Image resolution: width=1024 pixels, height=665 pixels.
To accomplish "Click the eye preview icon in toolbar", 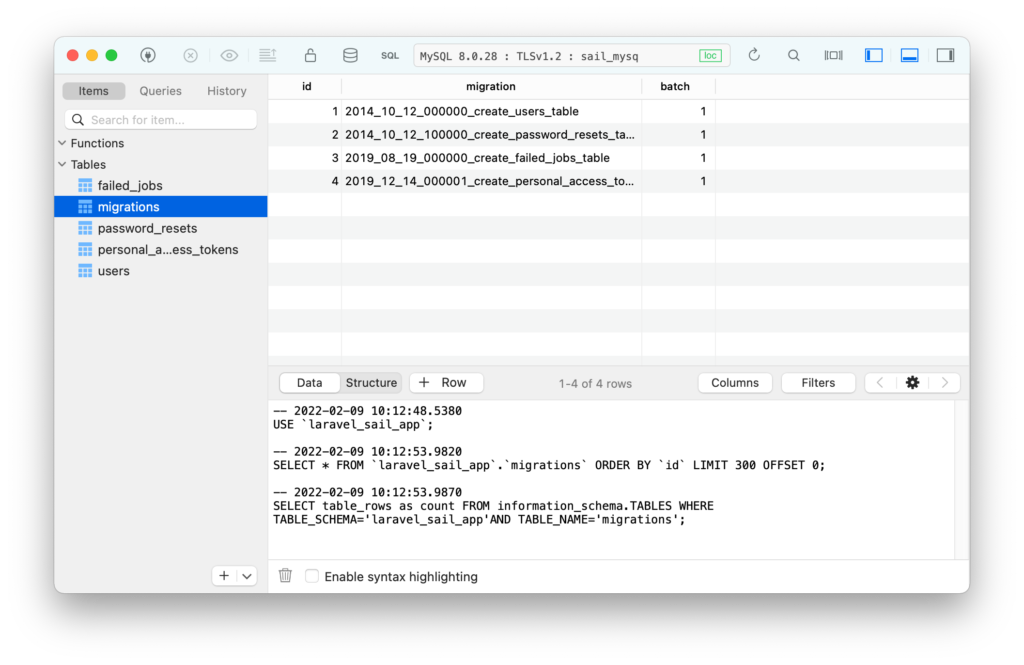I will [x=229, y=55].
